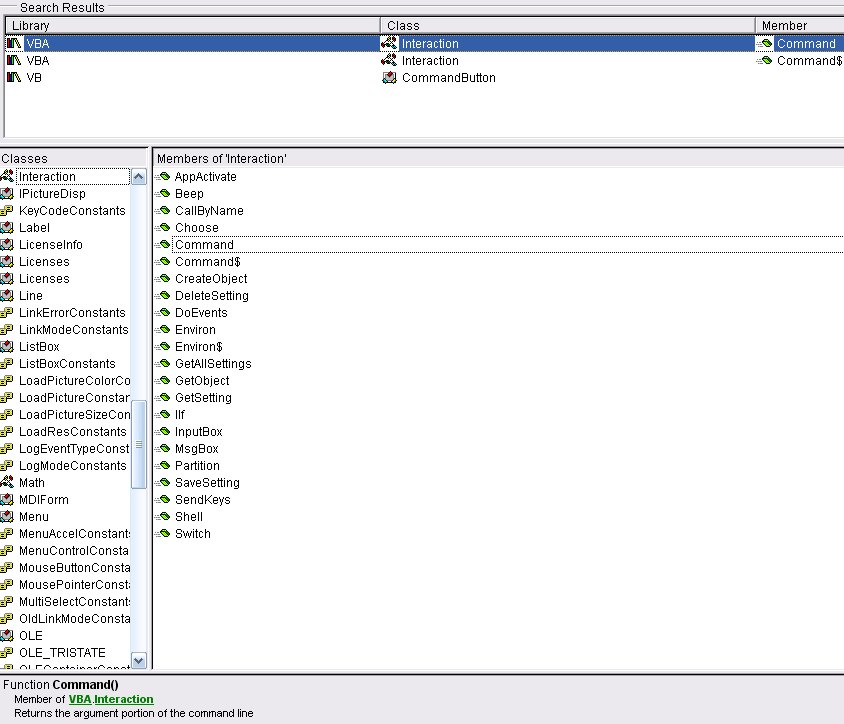Follow the Interaction class link
Screen dimensions: 844x724
(x=124, y=700)
